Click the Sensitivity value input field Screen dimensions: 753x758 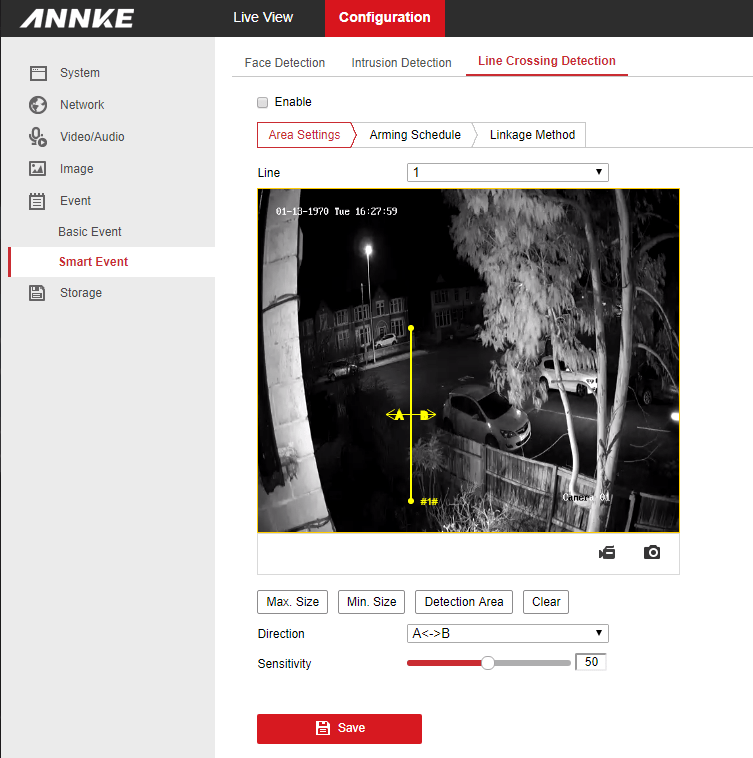coord(591,662)
